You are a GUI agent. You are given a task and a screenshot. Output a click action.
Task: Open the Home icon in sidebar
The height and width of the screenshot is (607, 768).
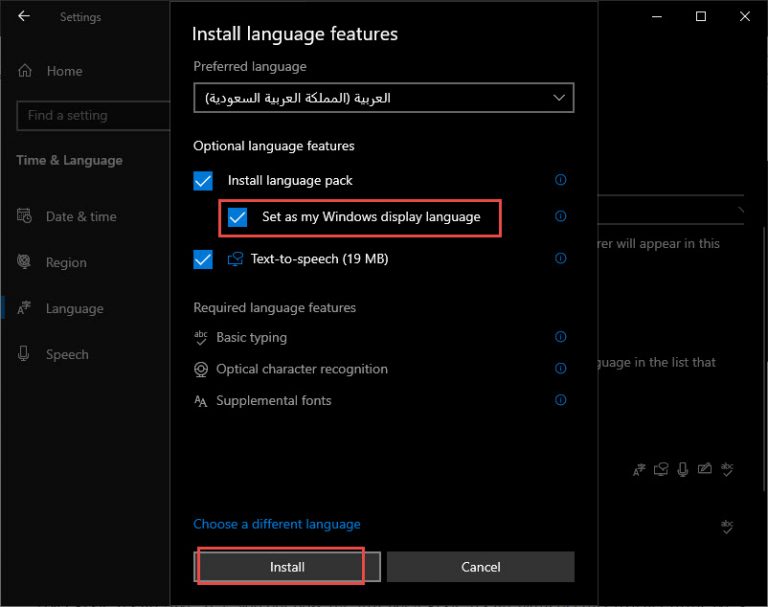(x=24, y=71)
